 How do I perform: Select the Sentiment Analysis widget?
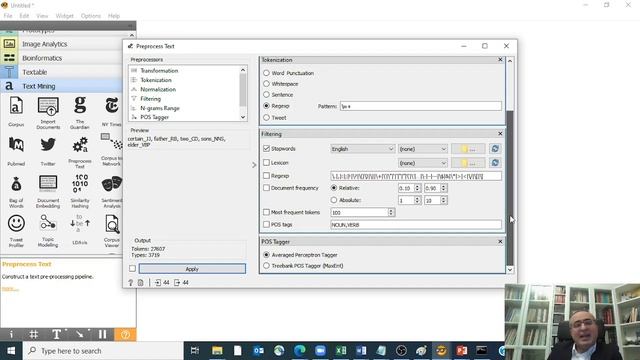tap(111, 191)
